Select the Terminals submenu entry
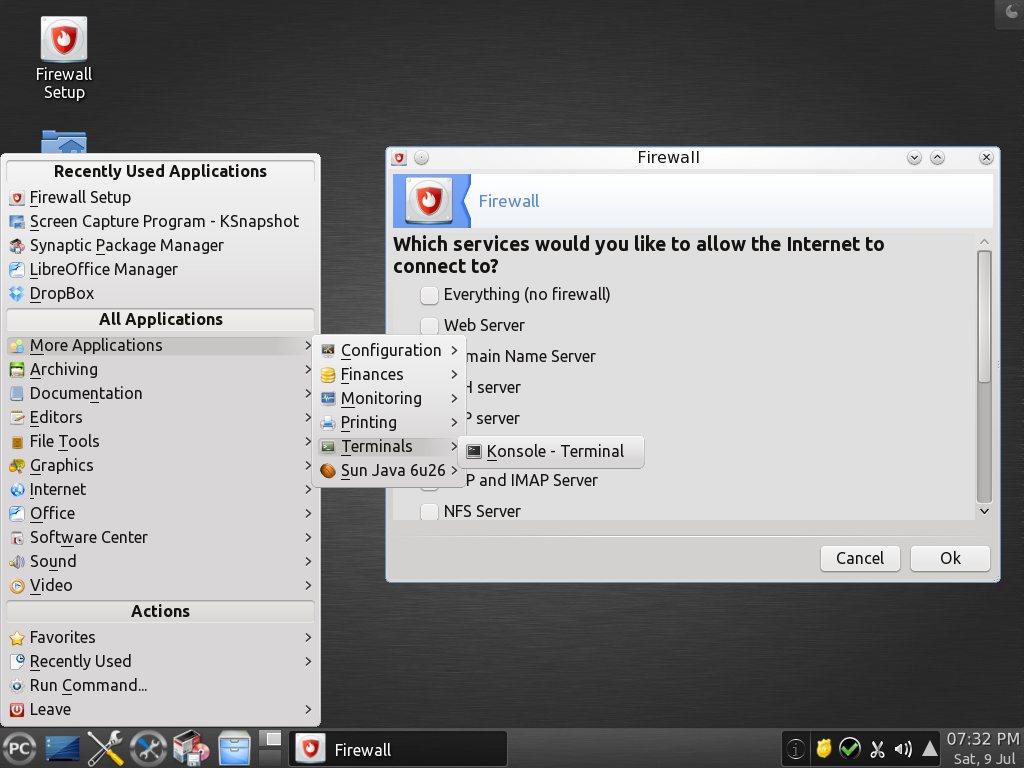The height and width of the screenshot is (768, 1024). [x=389, y=447]
